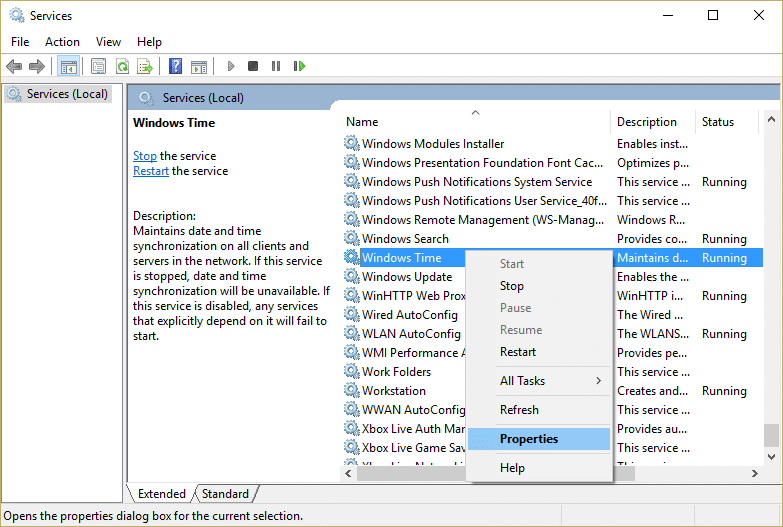This screenshot has width=783, height=527.
Task: Toggle Show/Hide Console Tree toolbar icon
Action: pos(69,66)
